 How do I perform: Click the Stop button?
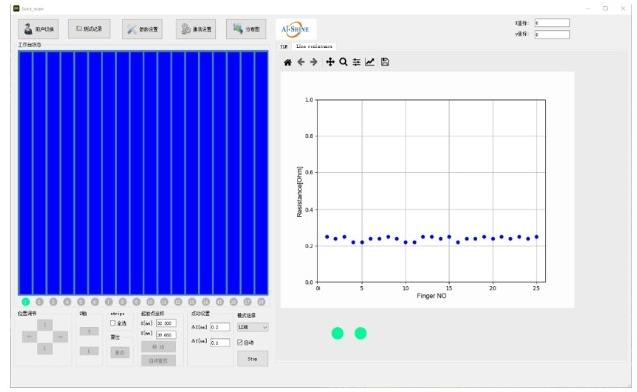[x=253, y=359]
